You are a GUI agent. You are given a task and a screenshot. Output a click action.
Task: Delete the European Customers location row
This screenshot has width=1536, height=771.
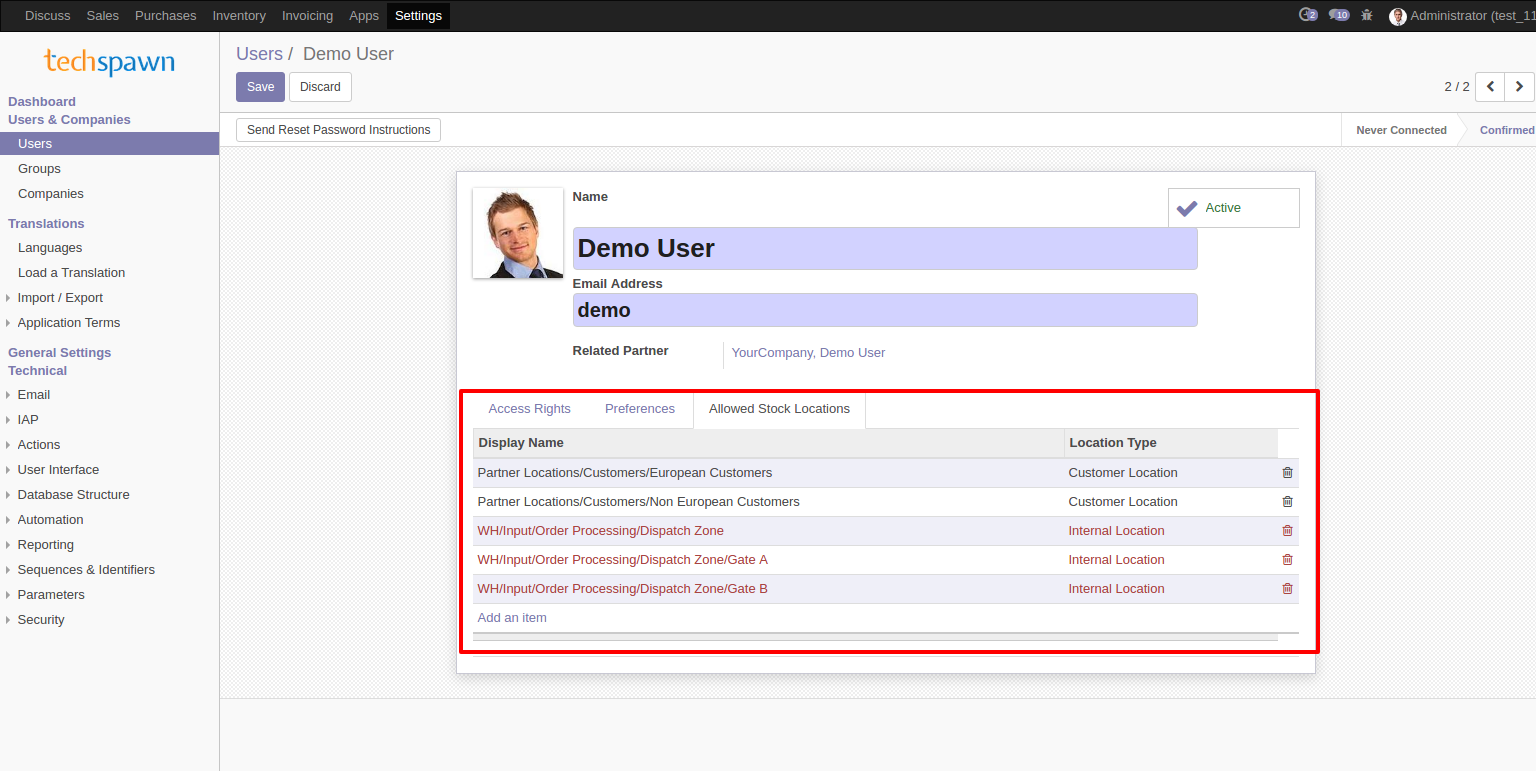1287,473
